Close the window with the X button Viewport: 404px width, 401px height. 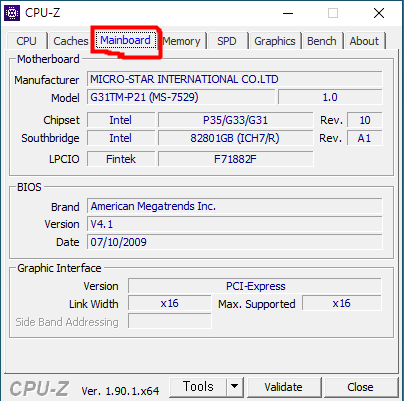tap(379, 13)
